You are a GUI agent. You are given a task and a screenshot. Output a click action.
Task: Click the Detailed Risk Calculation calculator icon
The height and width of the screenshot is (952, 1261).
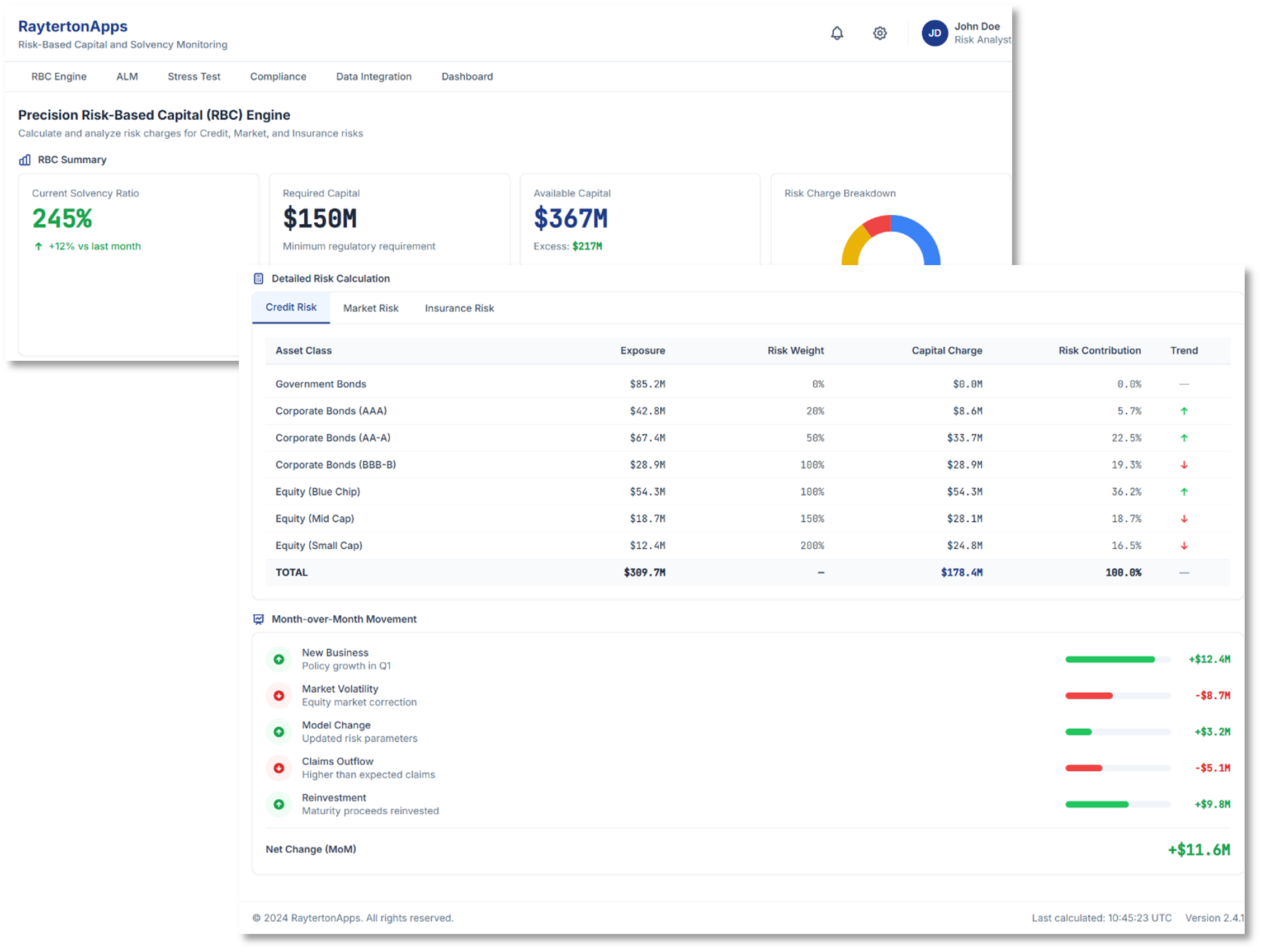259,278
